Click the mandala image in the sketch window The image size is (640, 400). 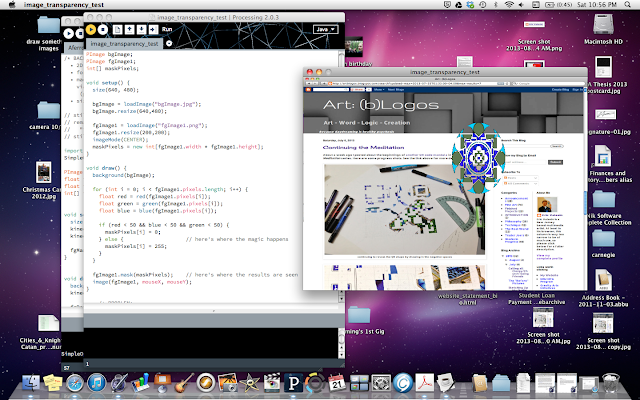(478, 158)
